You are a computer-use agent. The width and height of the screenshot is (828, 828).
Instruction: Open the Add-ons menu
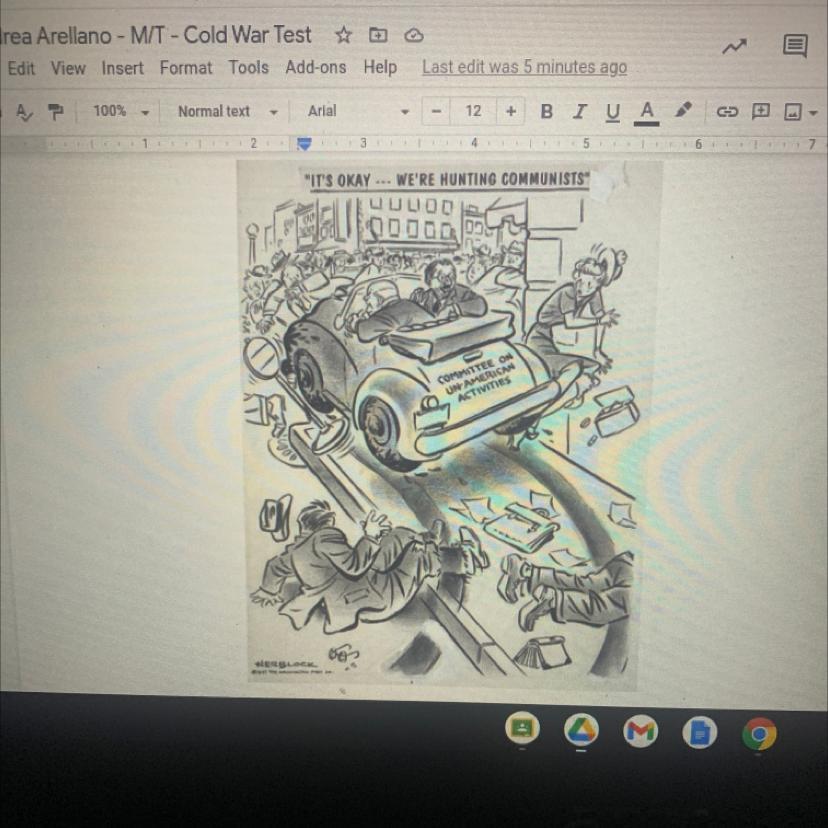coord(316,68)
